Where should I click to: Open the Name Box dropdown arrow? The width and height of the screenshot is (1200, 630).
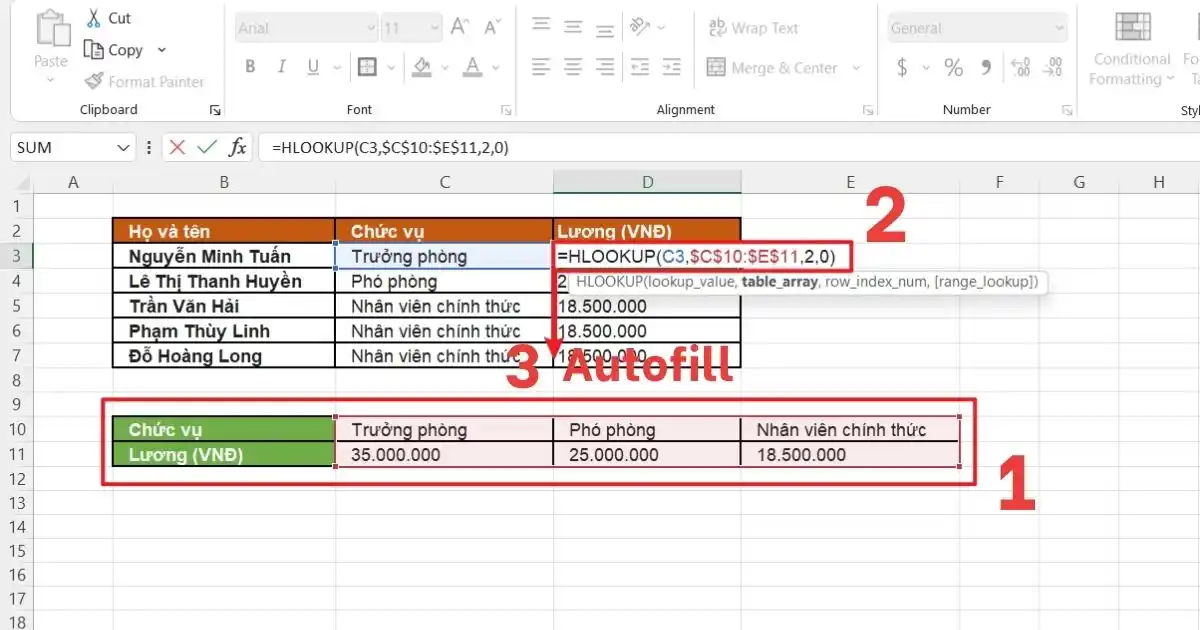pos(124,147)
